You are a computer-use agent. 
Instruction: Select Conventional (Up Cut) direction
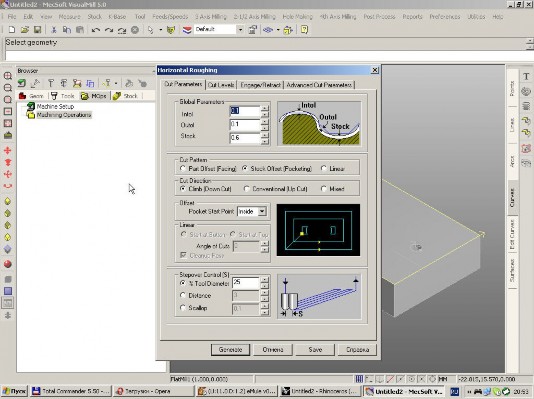(x=276, y=189)
